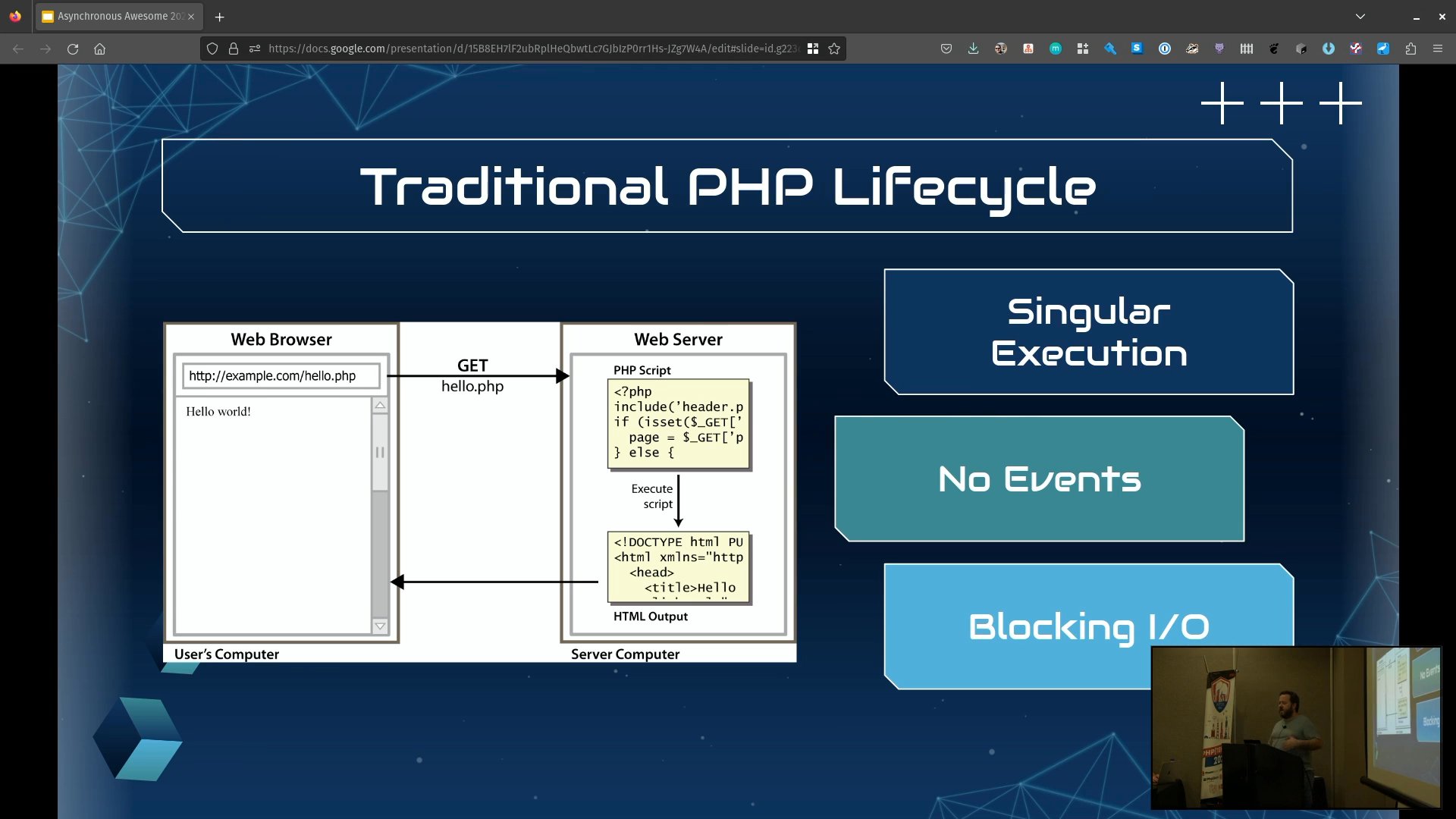Open the 1Password extension
The height and width of the screenshot is (819, 1456).
point(1164,49)
